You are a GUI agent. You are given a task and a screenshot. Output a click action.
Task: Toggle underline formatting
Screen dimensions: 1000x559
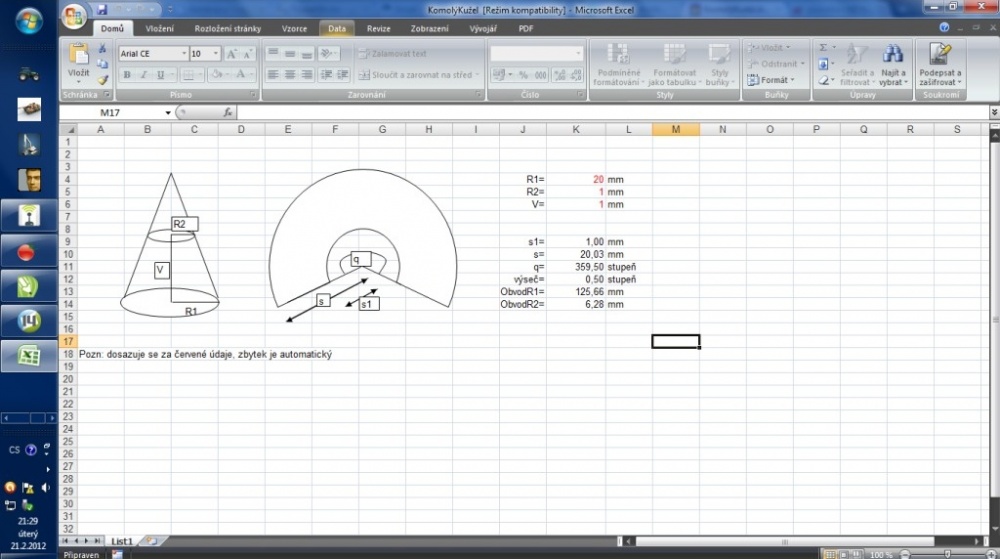pyautogui.click(x=160, y=75)
